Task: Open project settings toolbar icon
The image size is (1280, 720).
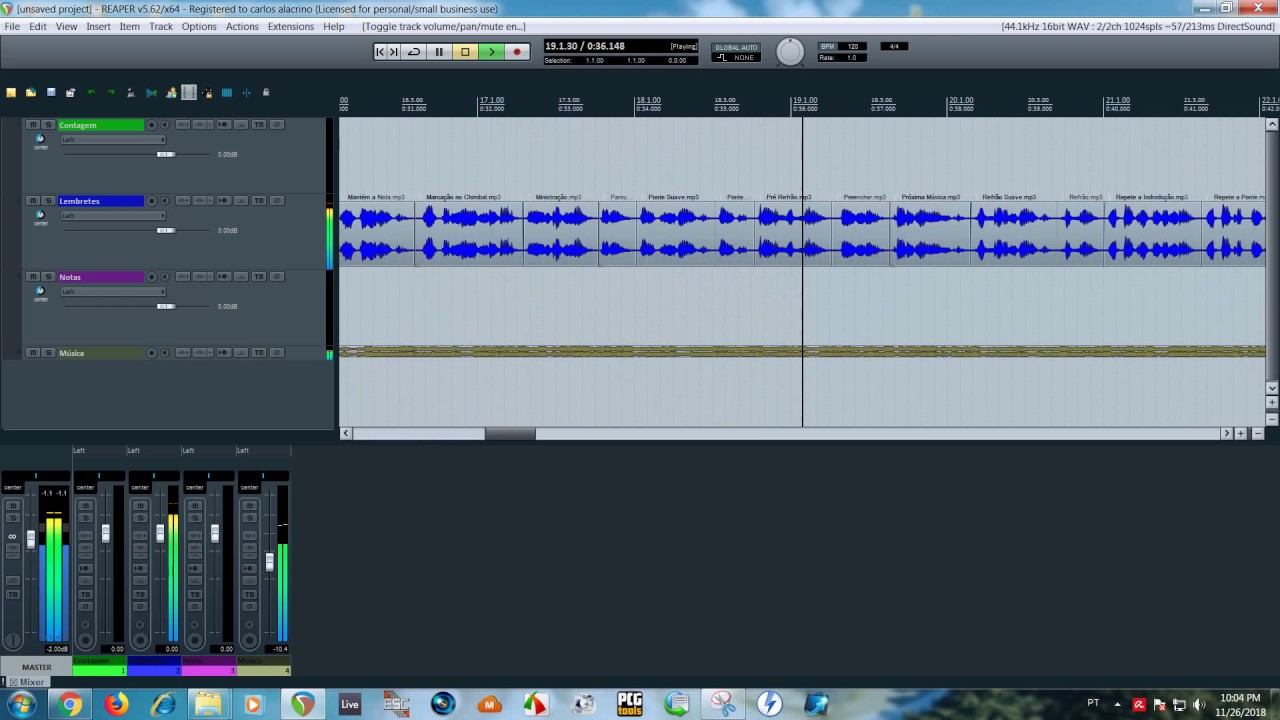Action: click(x=70, y=93)
